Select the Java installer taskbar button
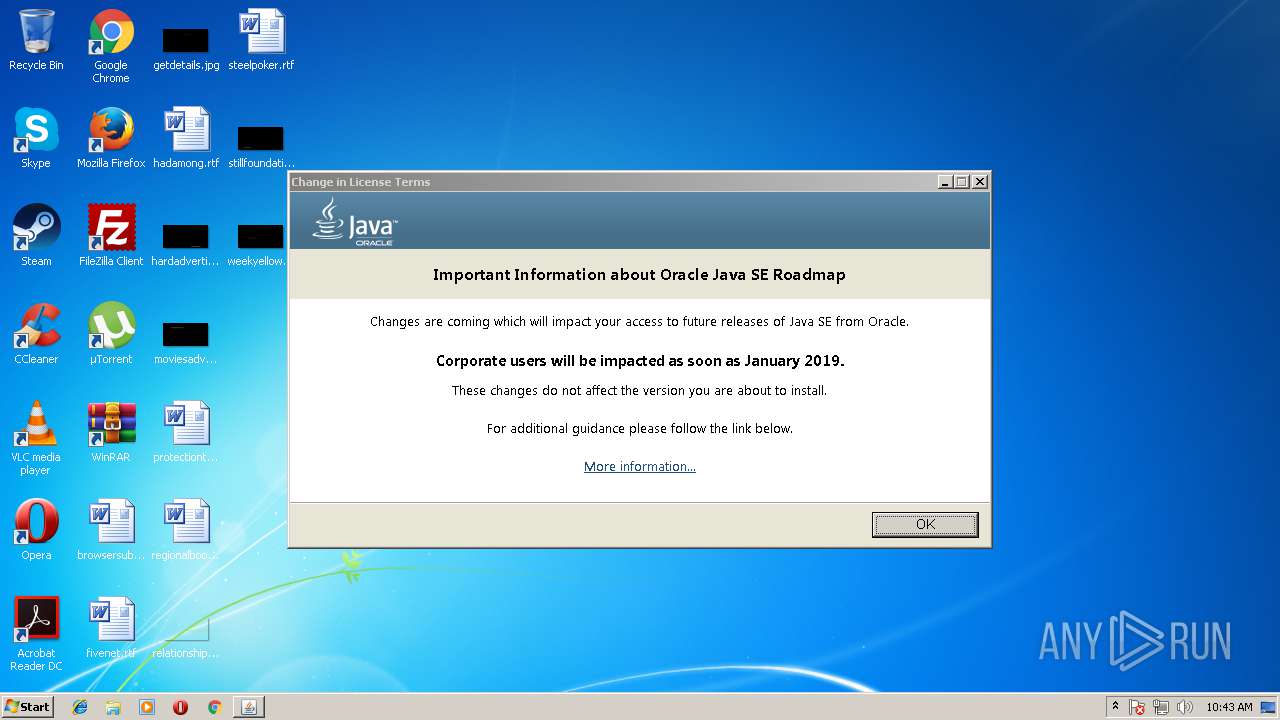 point(249,707)
